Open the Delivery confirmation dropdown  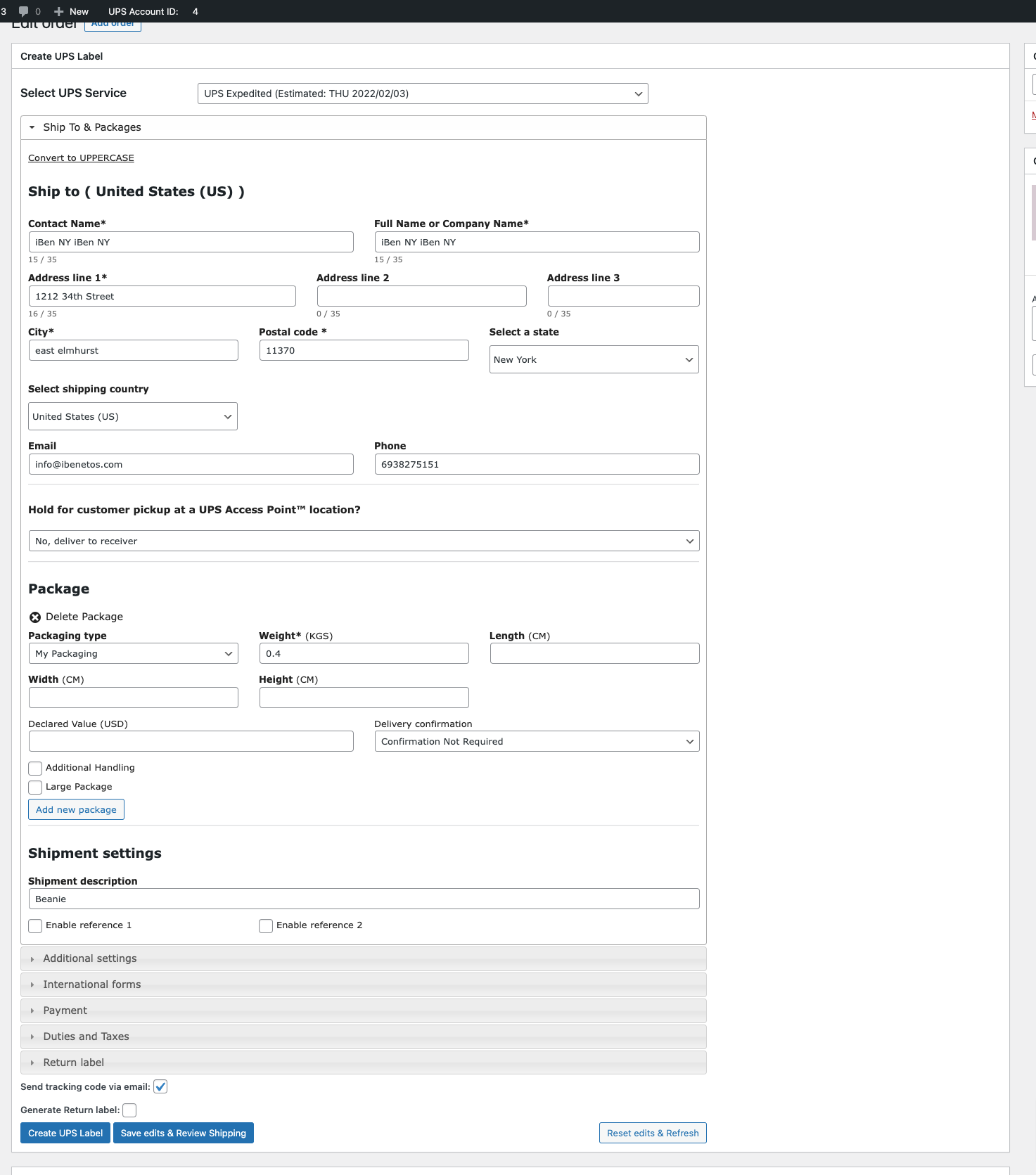point(537,742)
